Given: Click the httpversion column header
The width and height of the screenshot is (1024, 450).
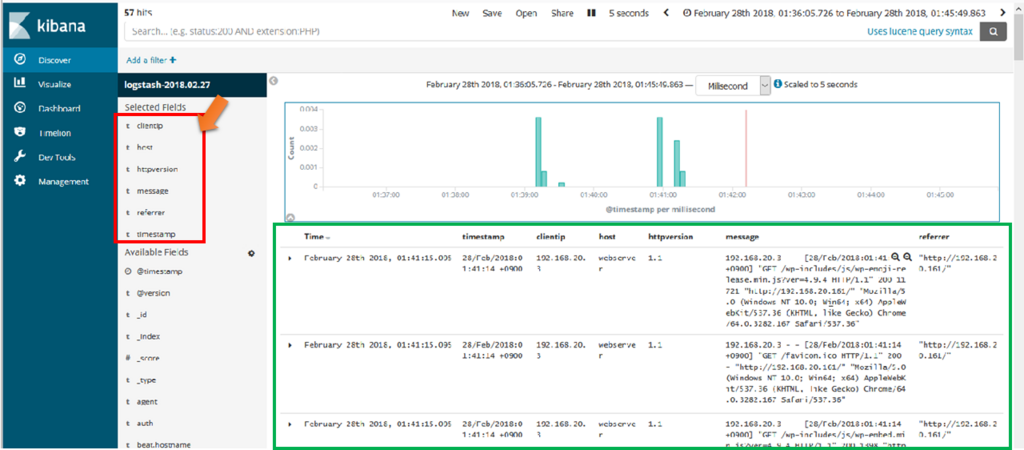Looking at the screenshot, I should pos(671,236).
